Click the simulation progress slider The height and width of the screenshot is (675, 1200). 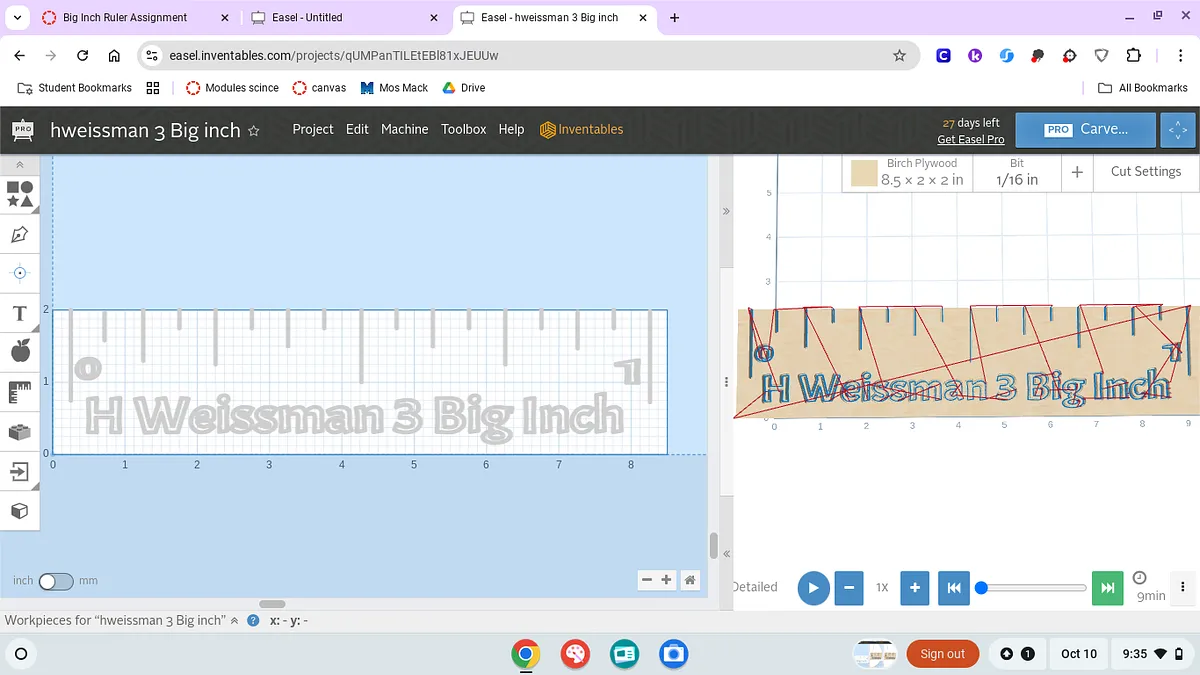point(1033,588)
